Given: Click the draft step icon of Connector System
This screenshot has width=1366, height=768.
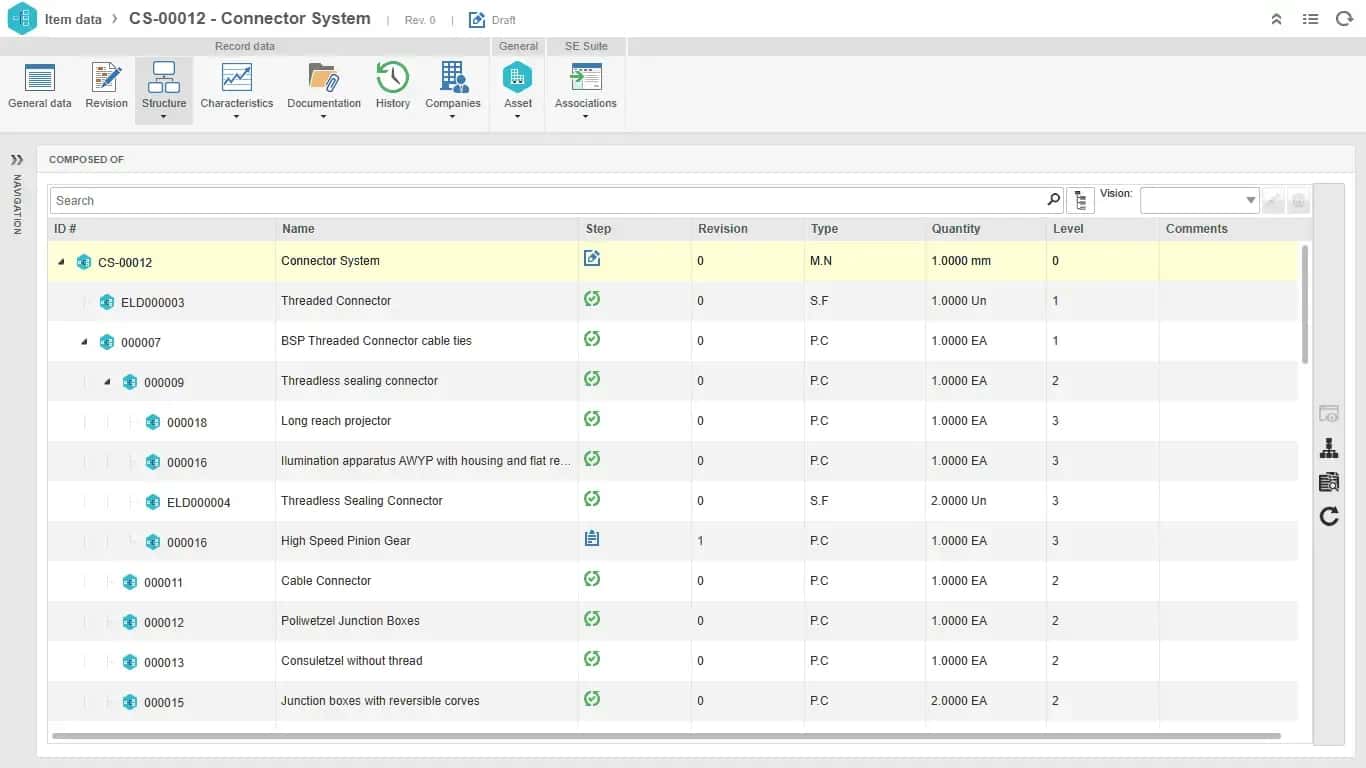Looking at the screenshot, I should click(592, 259).
